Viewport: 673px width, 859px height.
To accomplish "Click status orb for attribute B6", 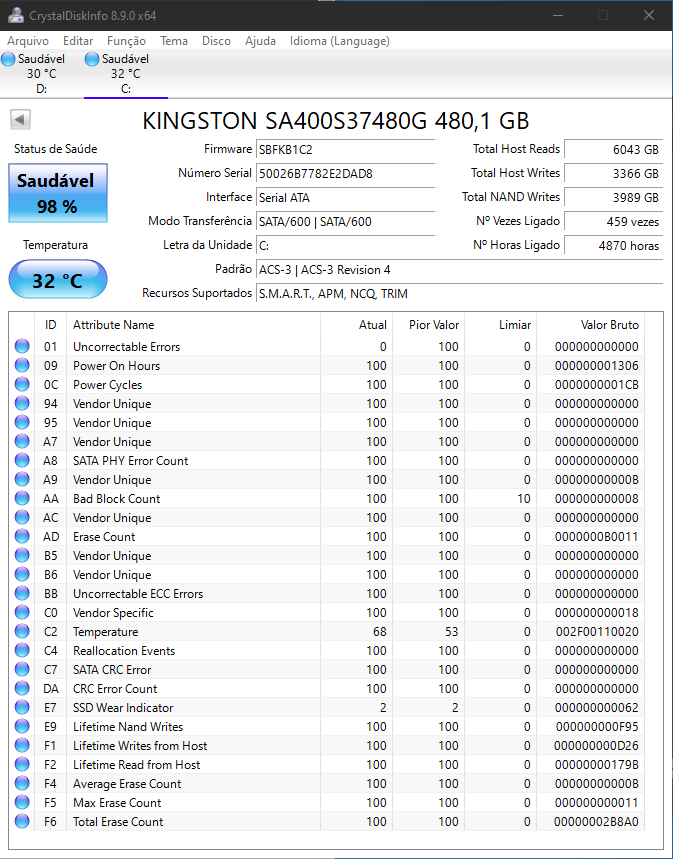I will 22,574.
